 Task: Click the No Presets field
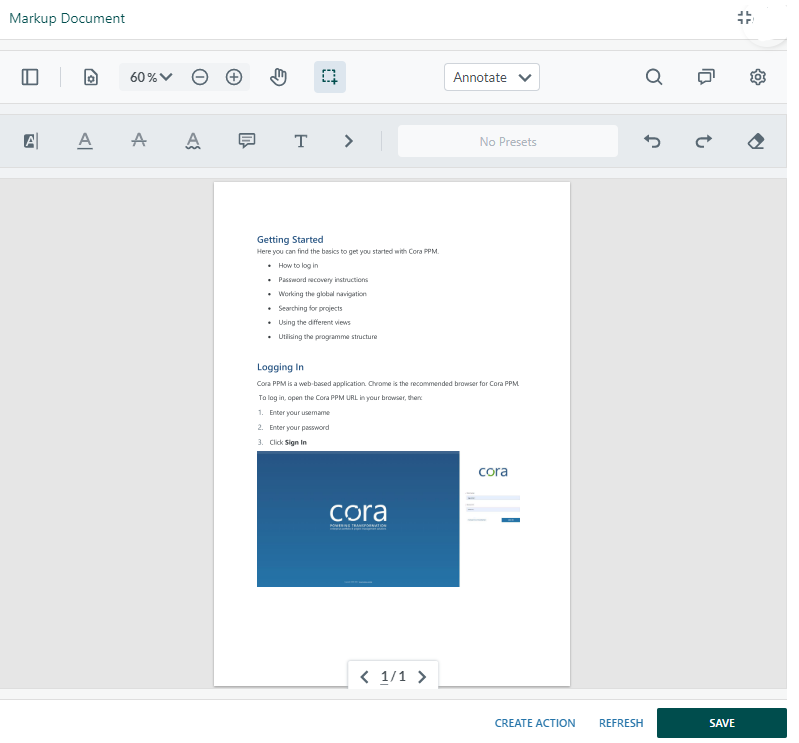508,141
